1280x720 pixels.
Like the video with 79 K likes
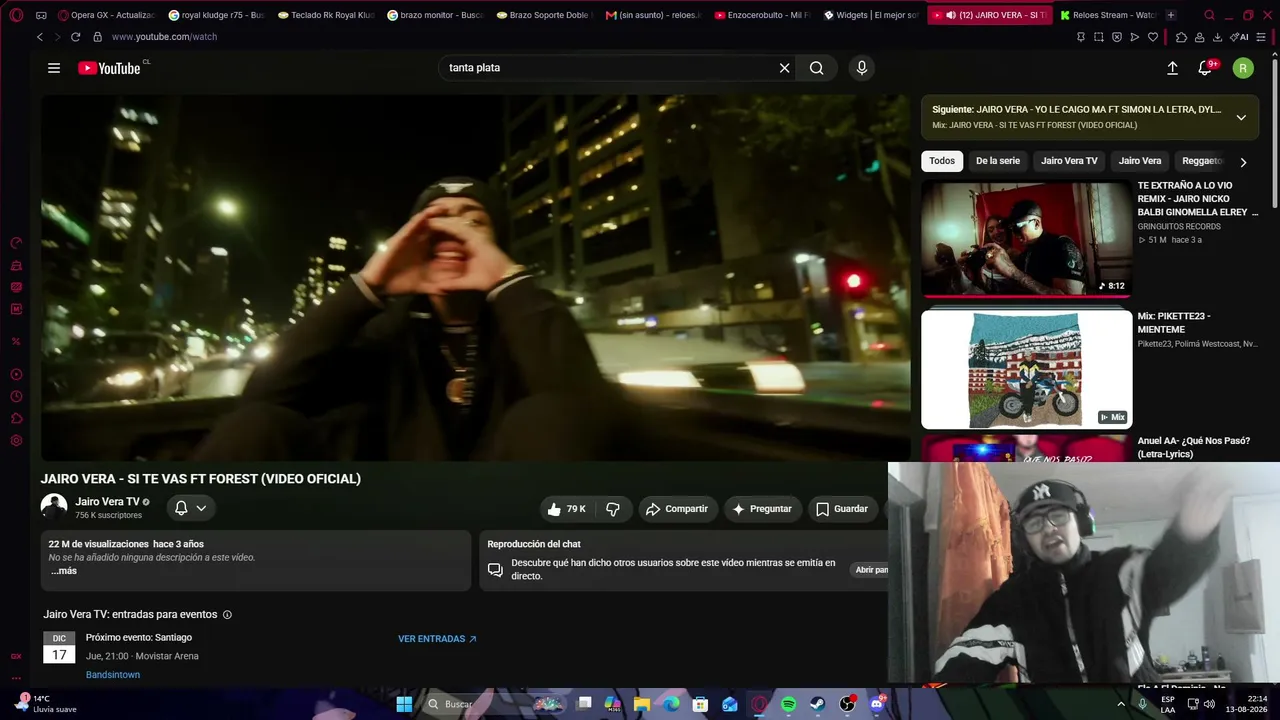[x=566, y=509]
